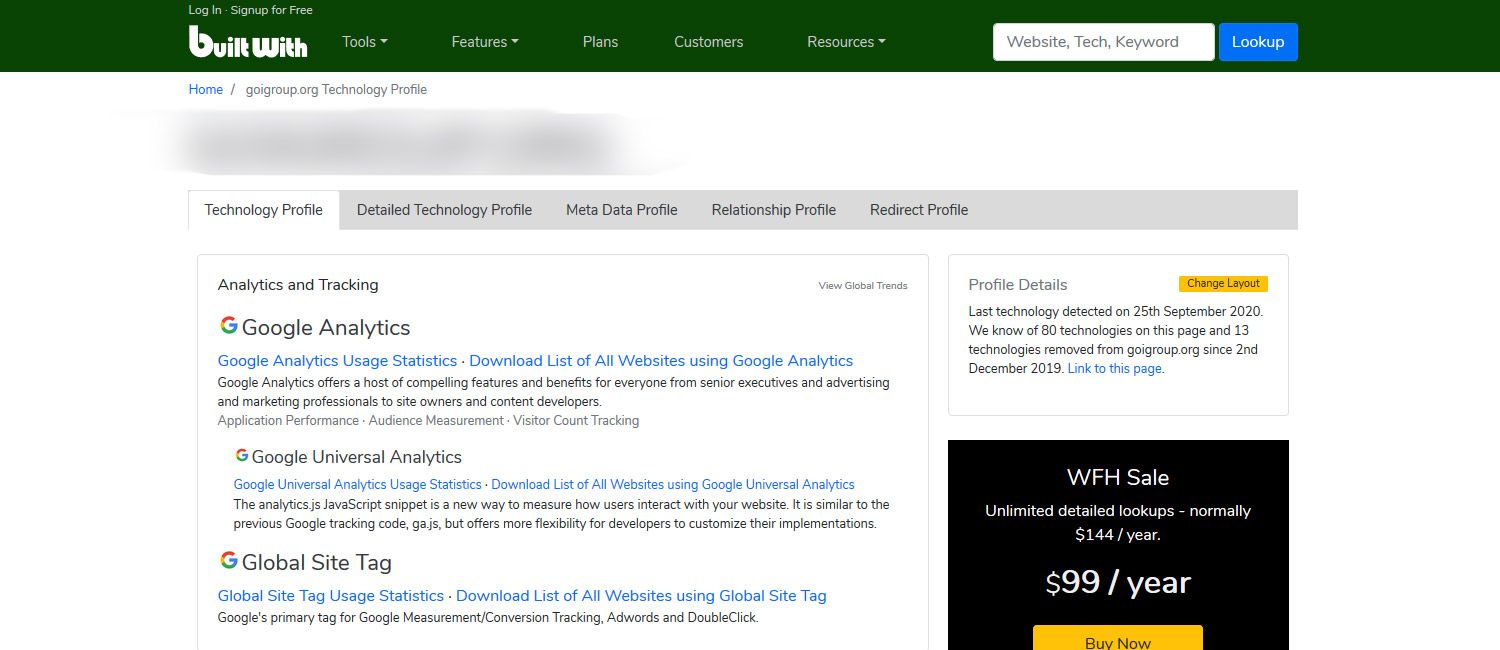Click the Google Analytics G icon

click(x=229, y=325)
